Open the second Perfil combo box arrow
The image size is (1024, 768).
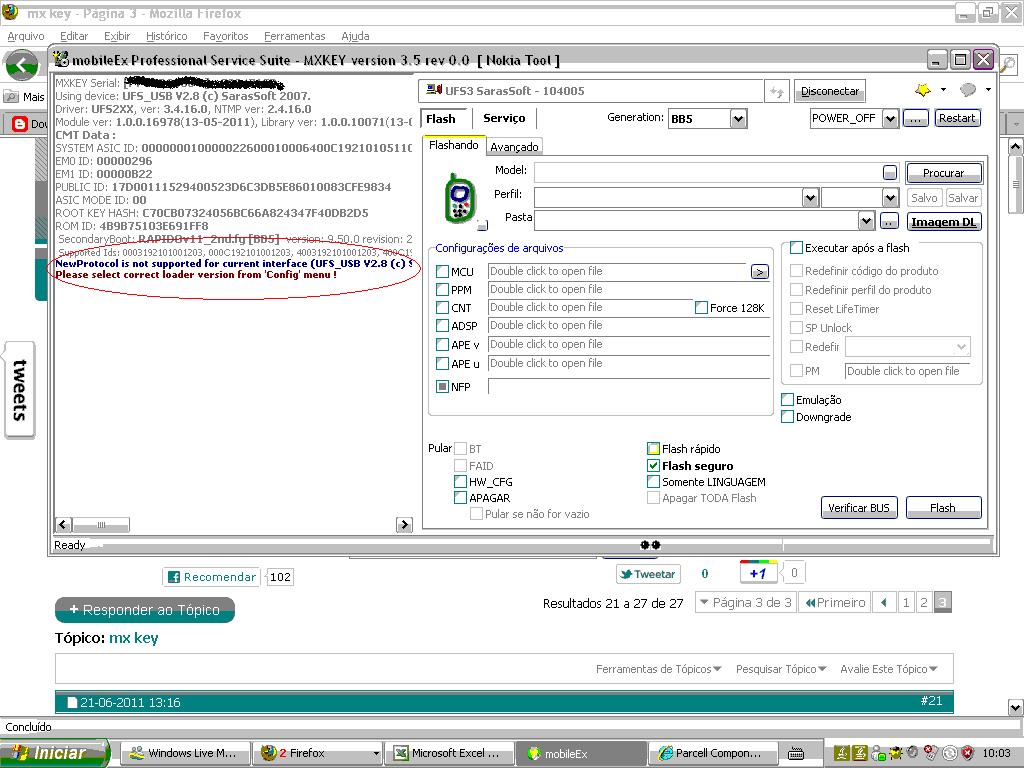(891, 197)
